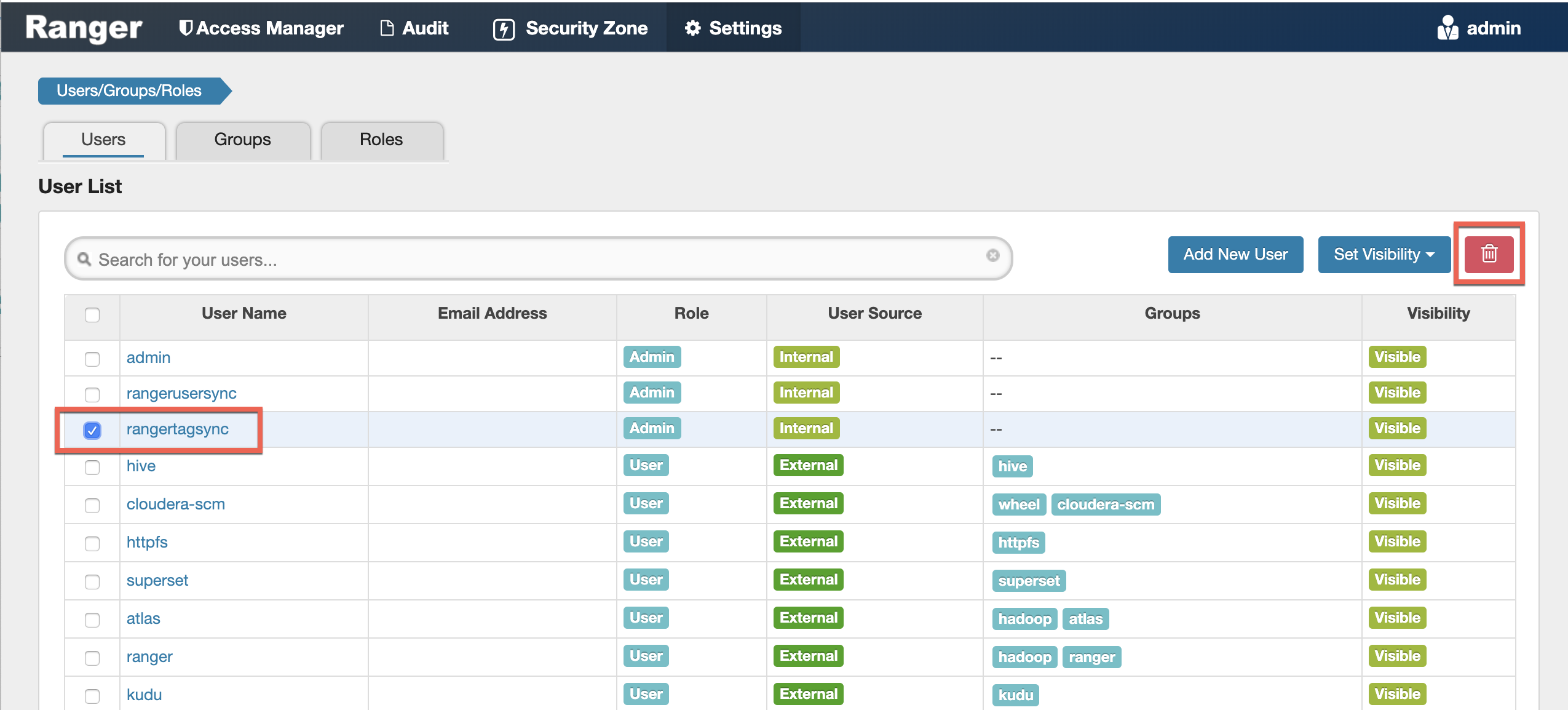Click the Access Manager shield icon
Screen dimensions: 1568x710
click(x=185, y=28)
